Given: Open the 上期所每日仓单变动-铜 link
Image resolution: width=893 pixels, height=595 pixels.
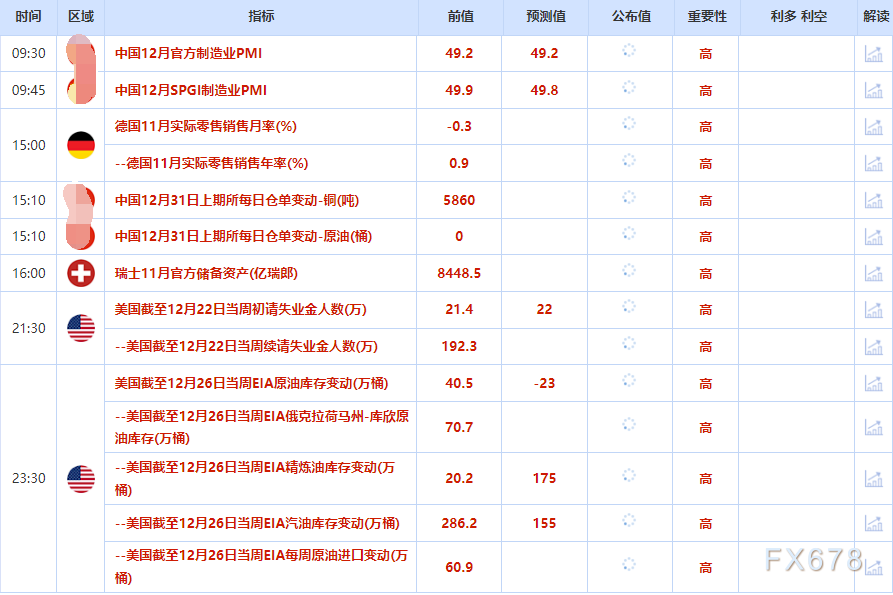Looking at the screenshot, I should pyautogui.click(x=237, y=199).
